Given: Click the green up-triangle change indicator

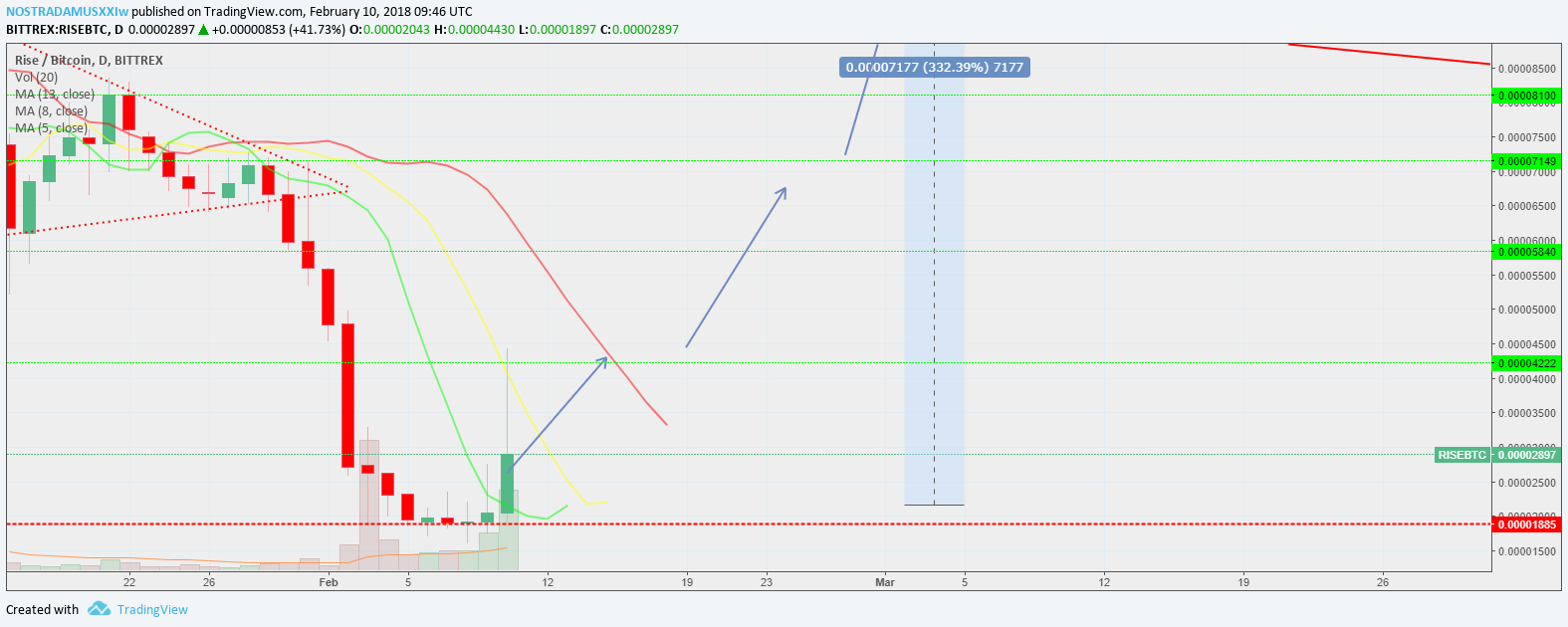Looking at the screenshot, I should [x=203, y=30].
